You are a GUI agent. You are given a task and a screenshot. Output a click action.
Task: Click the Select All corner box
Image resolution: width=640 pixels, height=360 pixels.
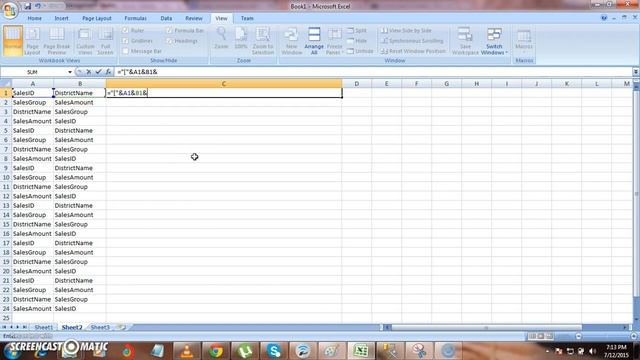[6, 84]
